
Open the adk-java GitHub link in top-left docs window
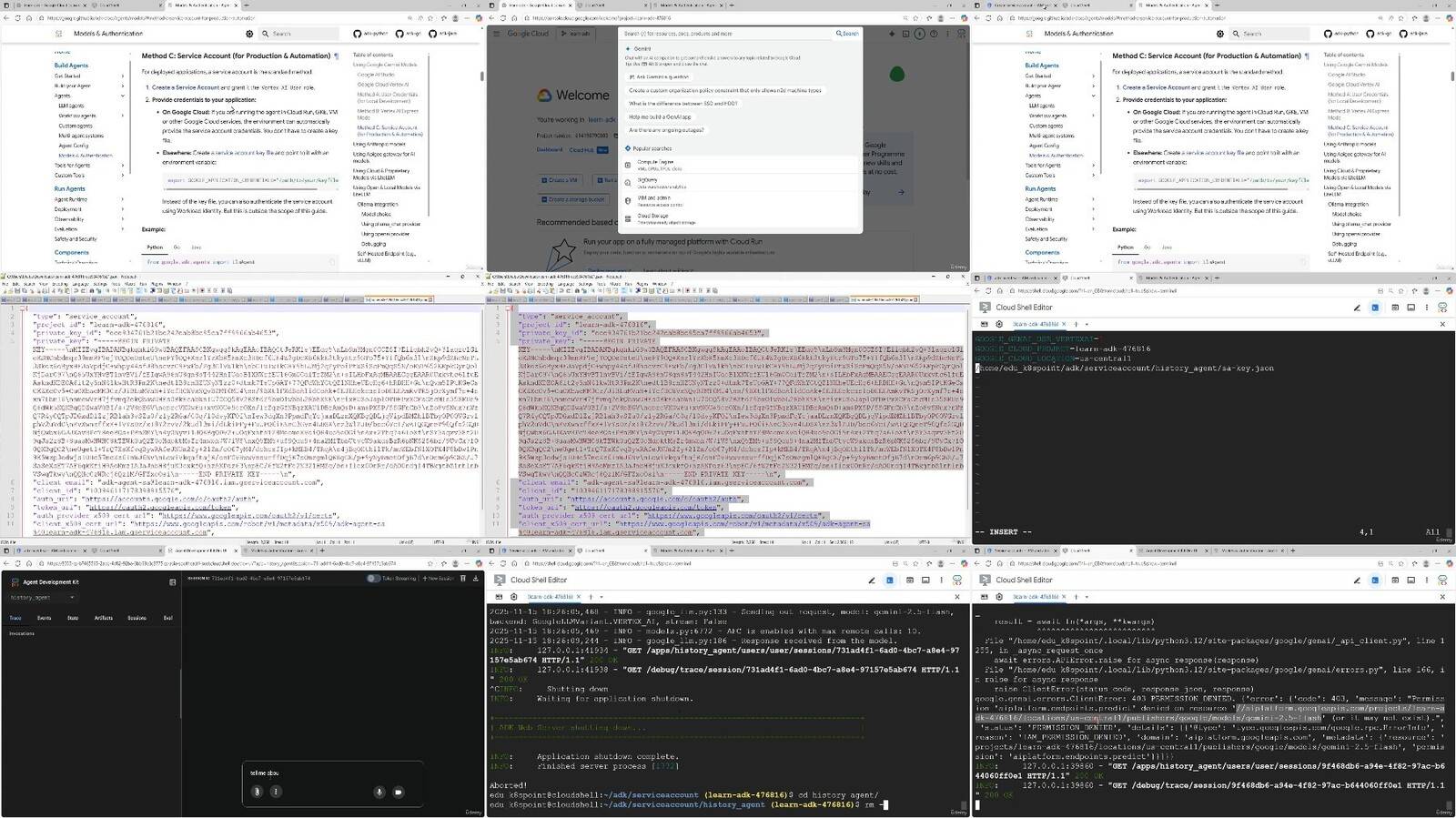(x=443, y=34)
